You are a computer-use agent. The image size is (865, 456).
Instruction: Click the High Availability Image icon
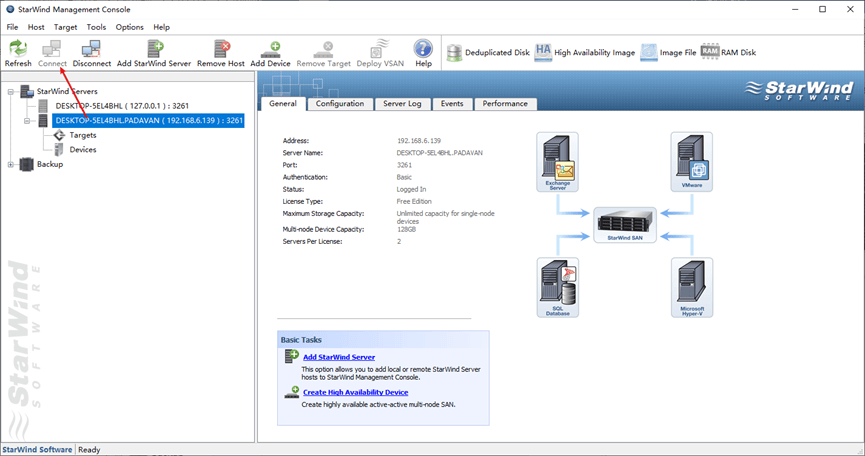click(543, 52)
